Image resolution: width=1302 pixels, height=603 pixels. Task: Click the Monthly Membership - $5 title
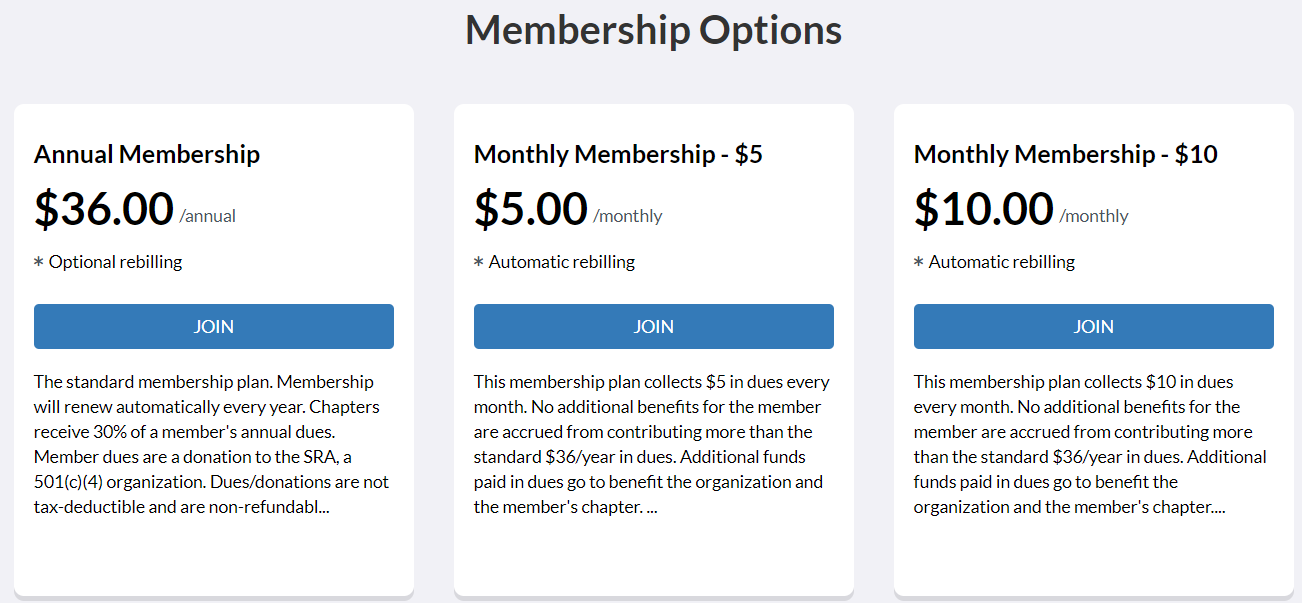coord(618,155)
